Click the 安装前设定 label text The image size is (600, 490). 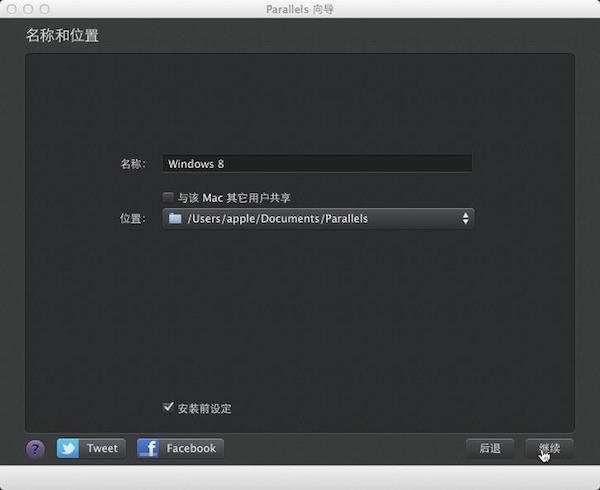click(204, 409)
